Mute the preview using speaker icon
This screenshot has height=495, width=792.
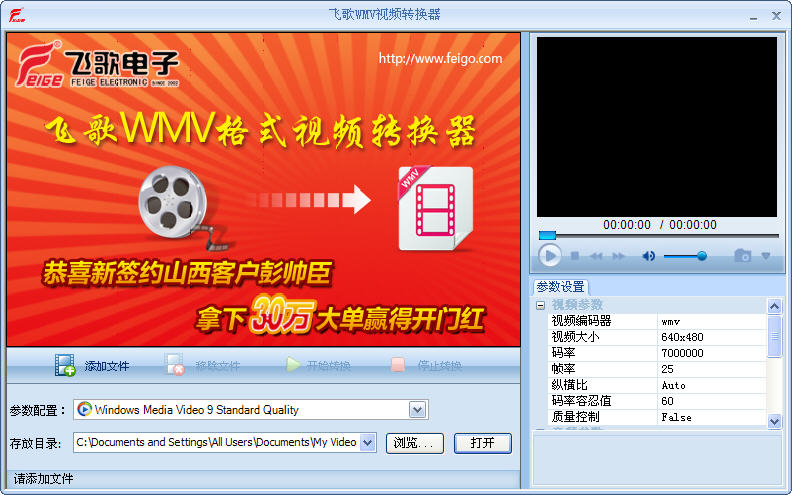(x=648, y=256)
